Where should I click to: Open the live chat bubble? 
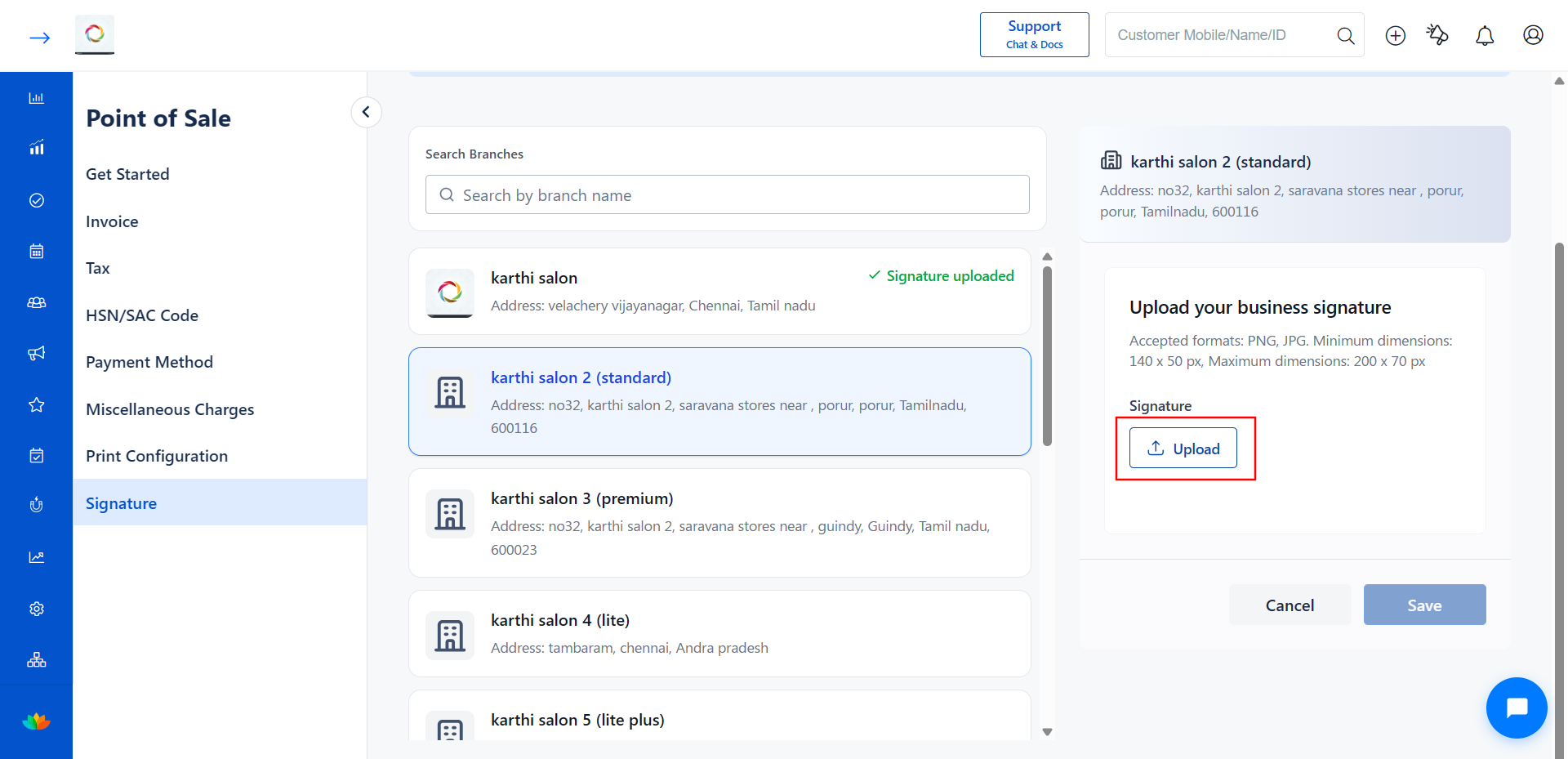click(x=1517, y=708)
